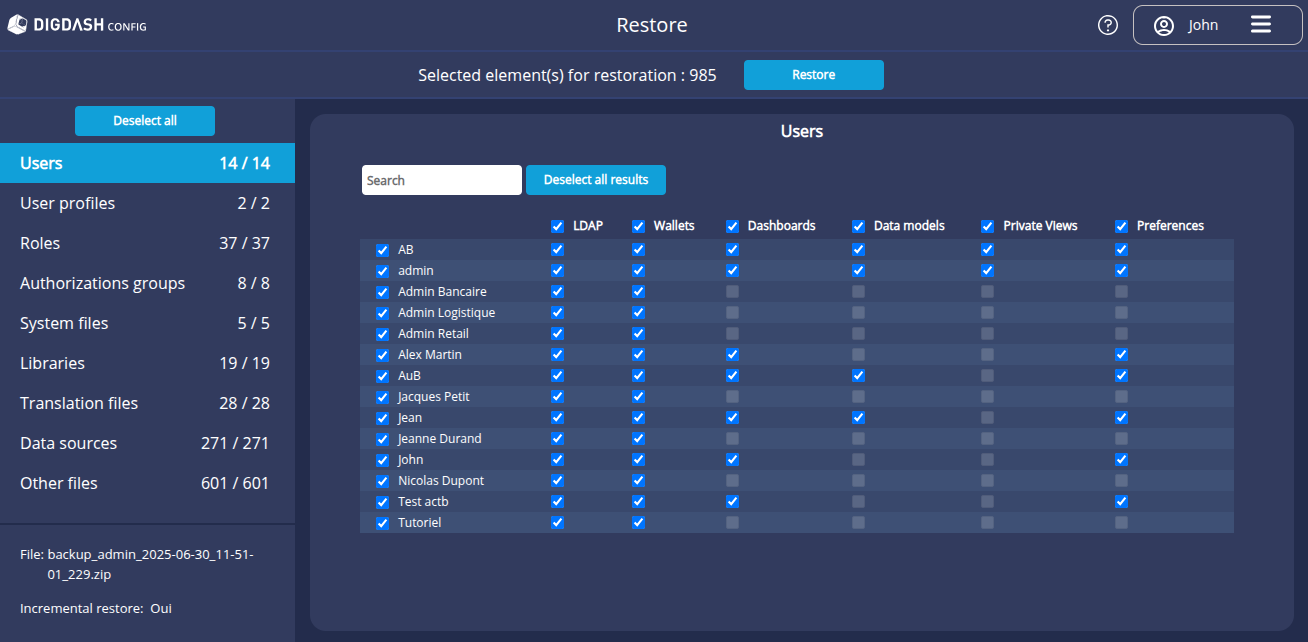
Task: Open the hamburger menu next to John
Action: click(x=1261, y=24)
